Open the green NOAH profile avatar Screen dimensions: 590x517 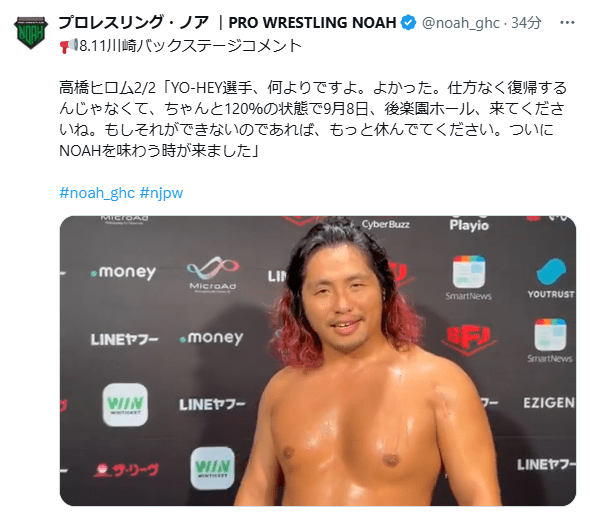click(x=30, y=32)
